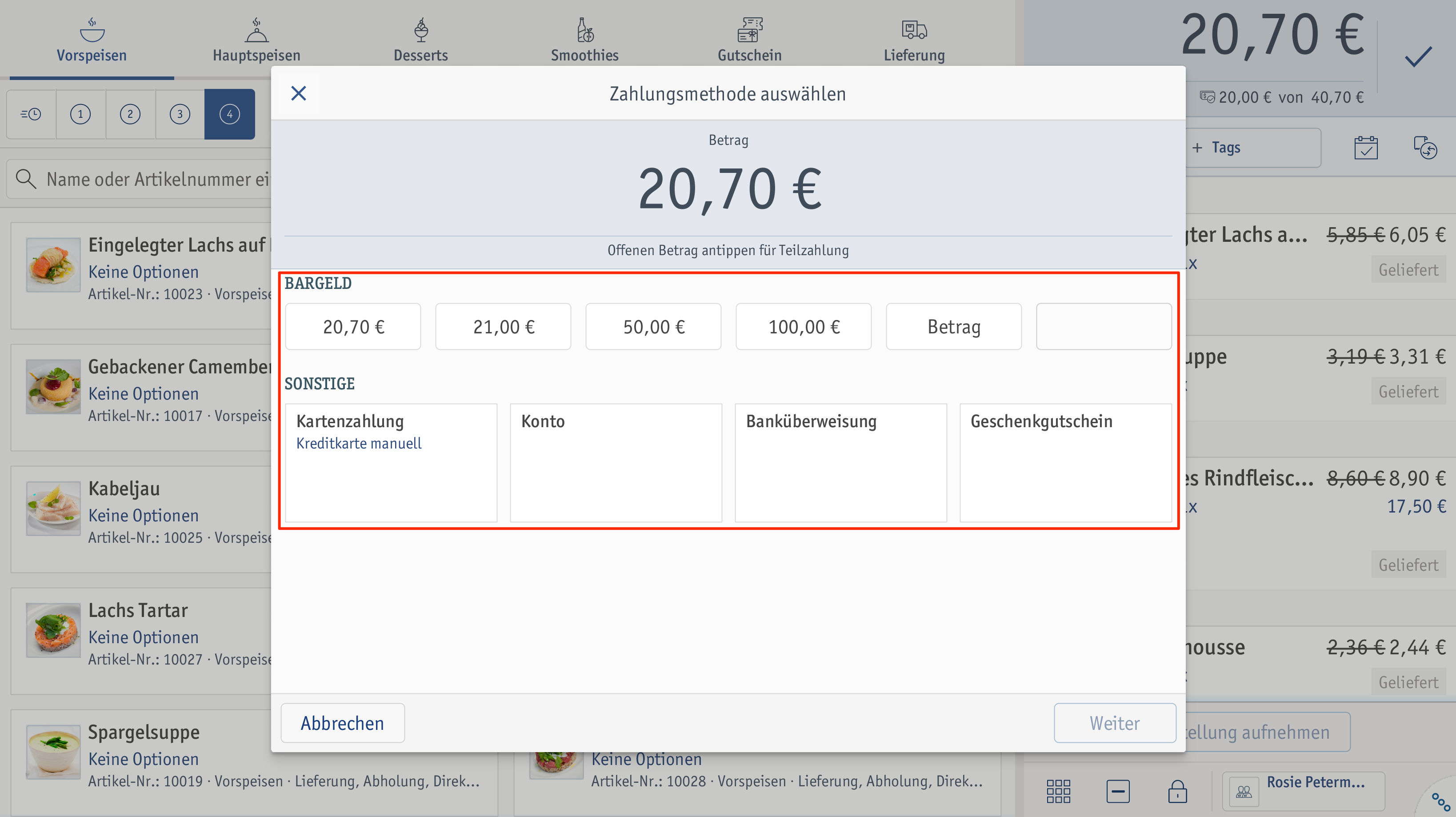This screenshot has height=817, width=1456.
Task: Click Keine Optionen under Lachs Tartar
Action: coord(144,637)
